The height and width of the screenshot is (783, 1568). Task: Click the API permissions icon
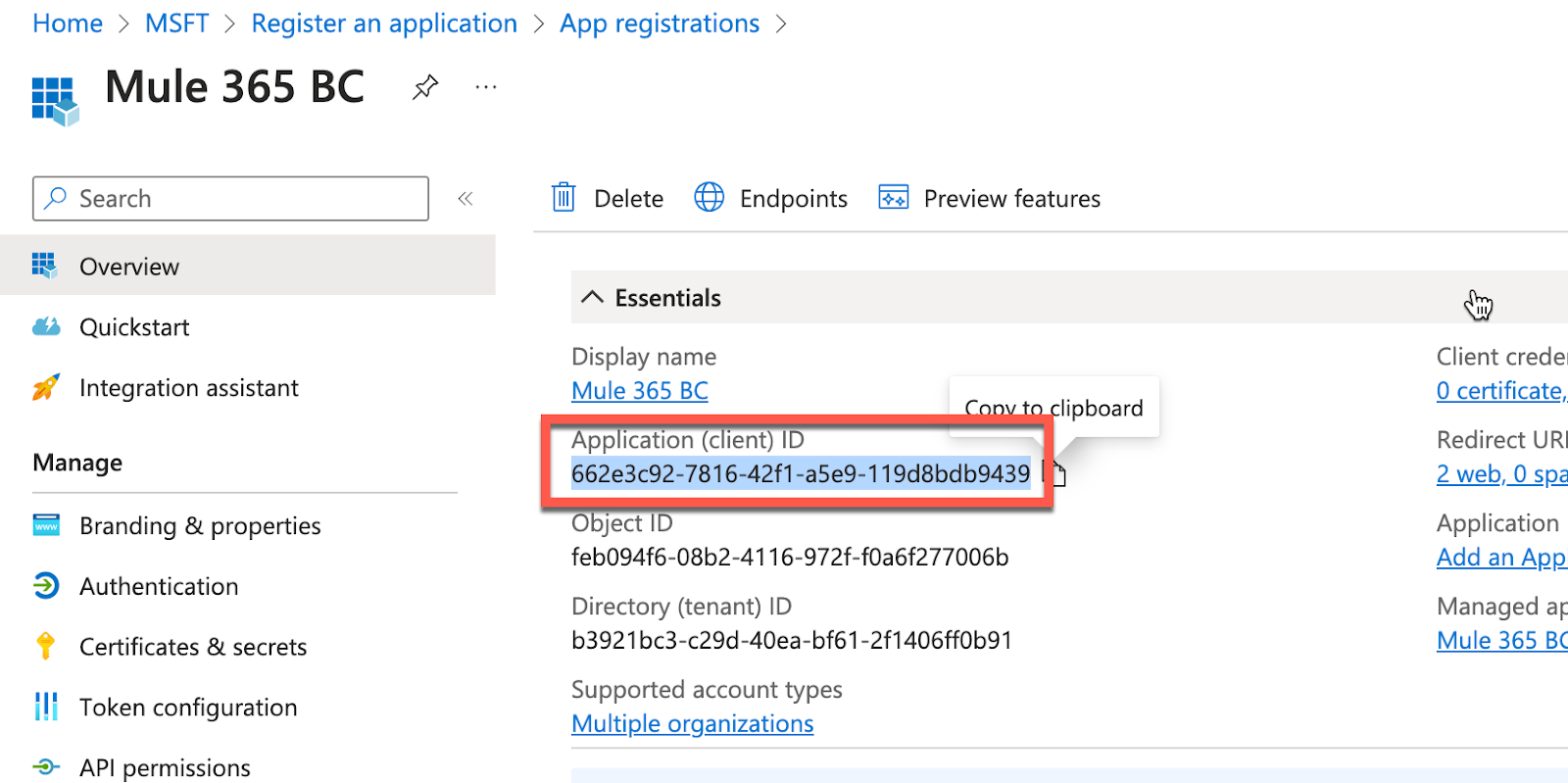point(46,767)
